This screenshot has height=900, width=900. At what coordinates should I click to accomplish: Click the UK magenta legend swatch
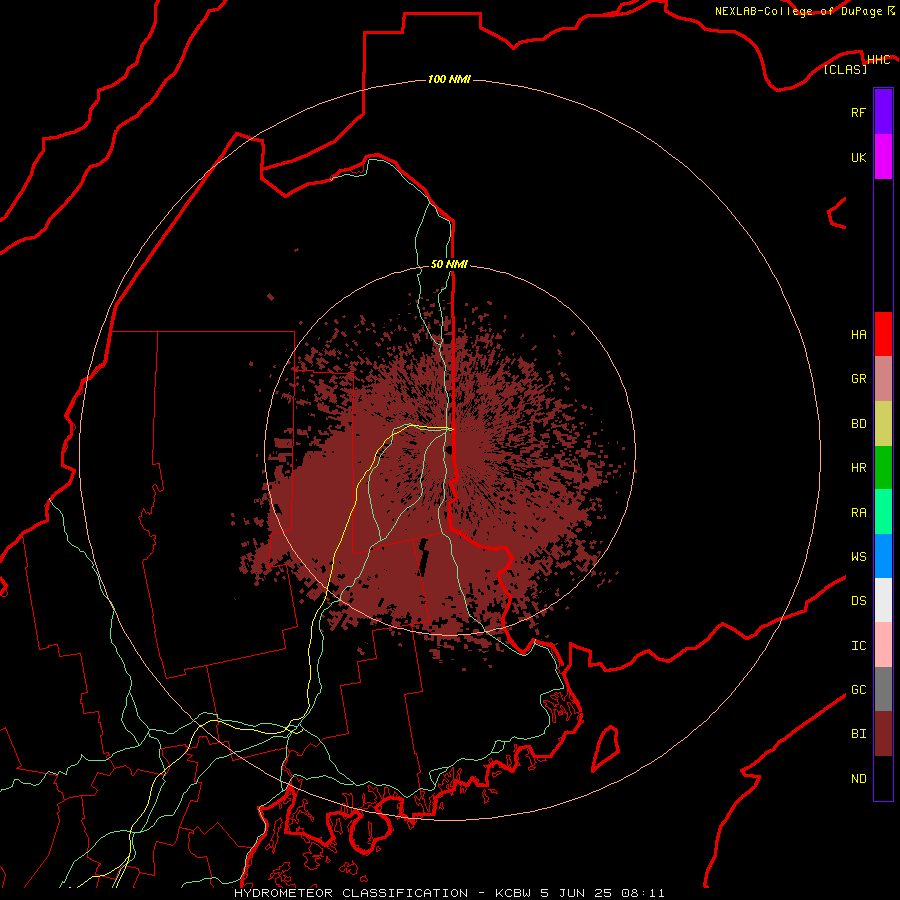click(x=883, y=157)
